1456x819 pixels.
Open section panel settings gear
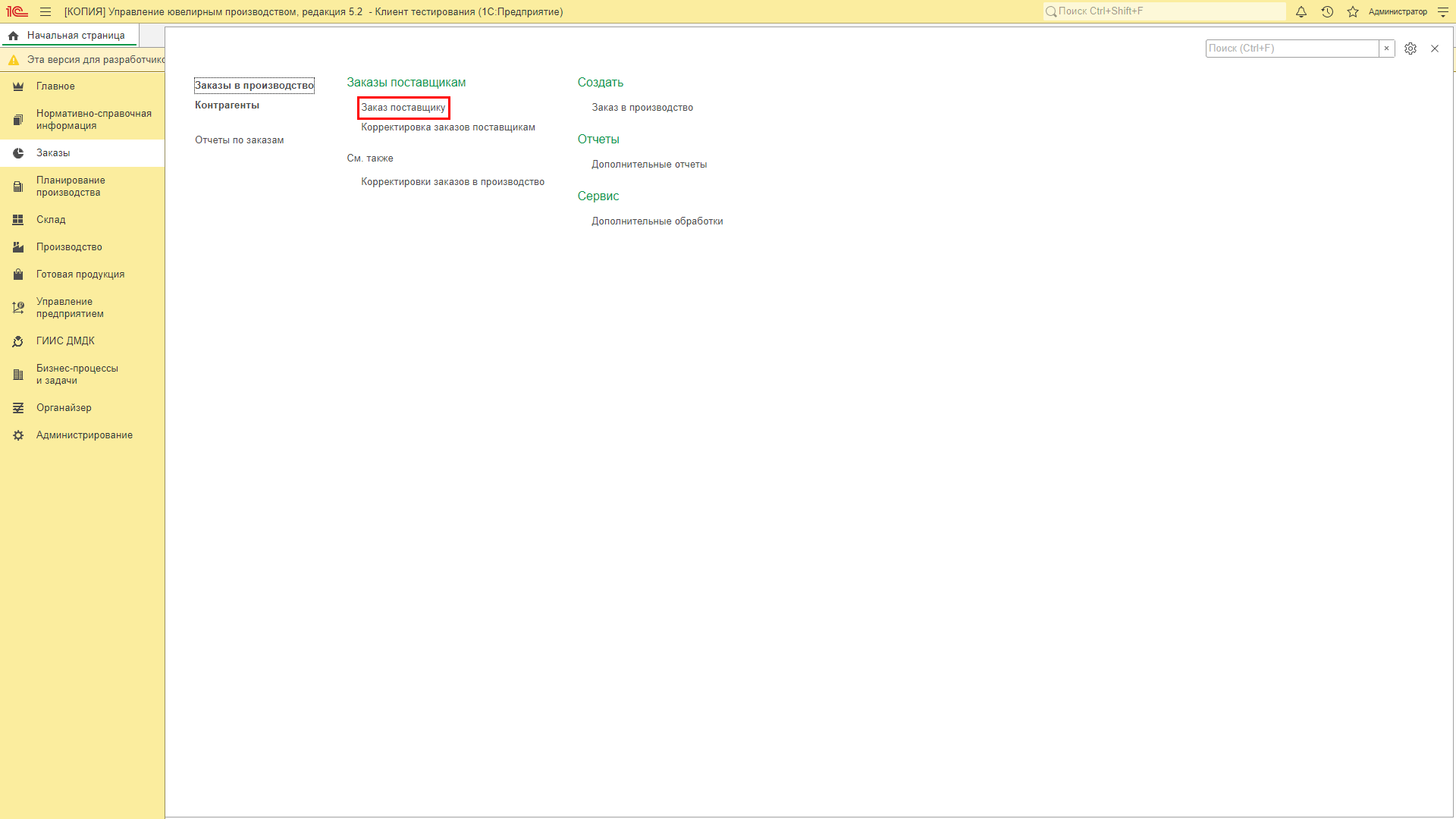click(1410, 49)
